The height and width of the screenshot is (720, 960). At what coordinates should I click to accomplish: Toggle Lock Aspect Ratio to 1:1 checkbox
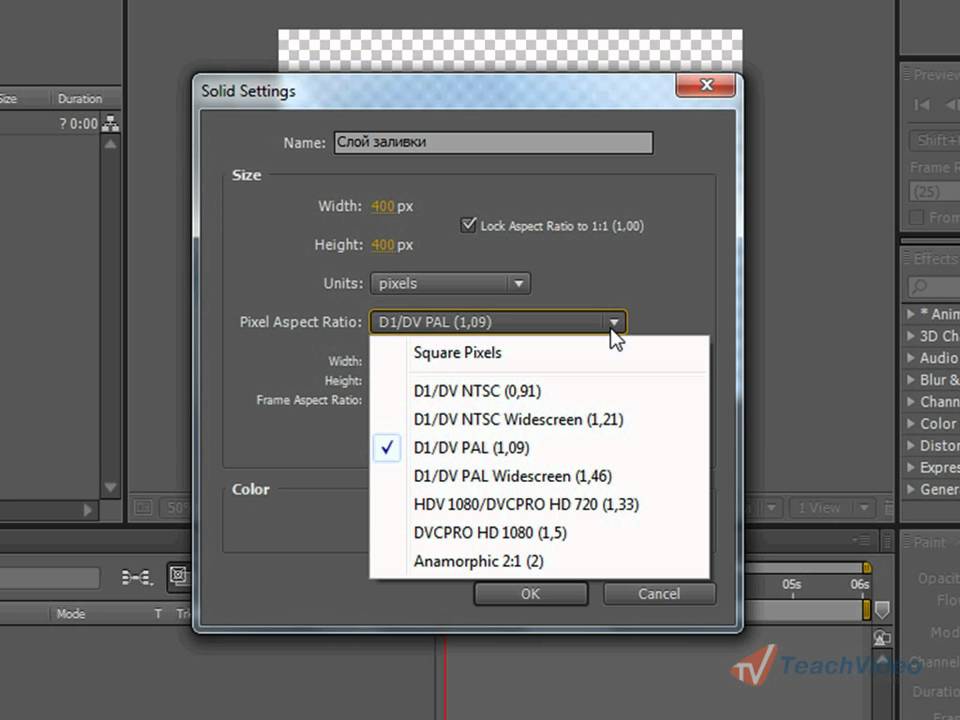tap(468, 225)
